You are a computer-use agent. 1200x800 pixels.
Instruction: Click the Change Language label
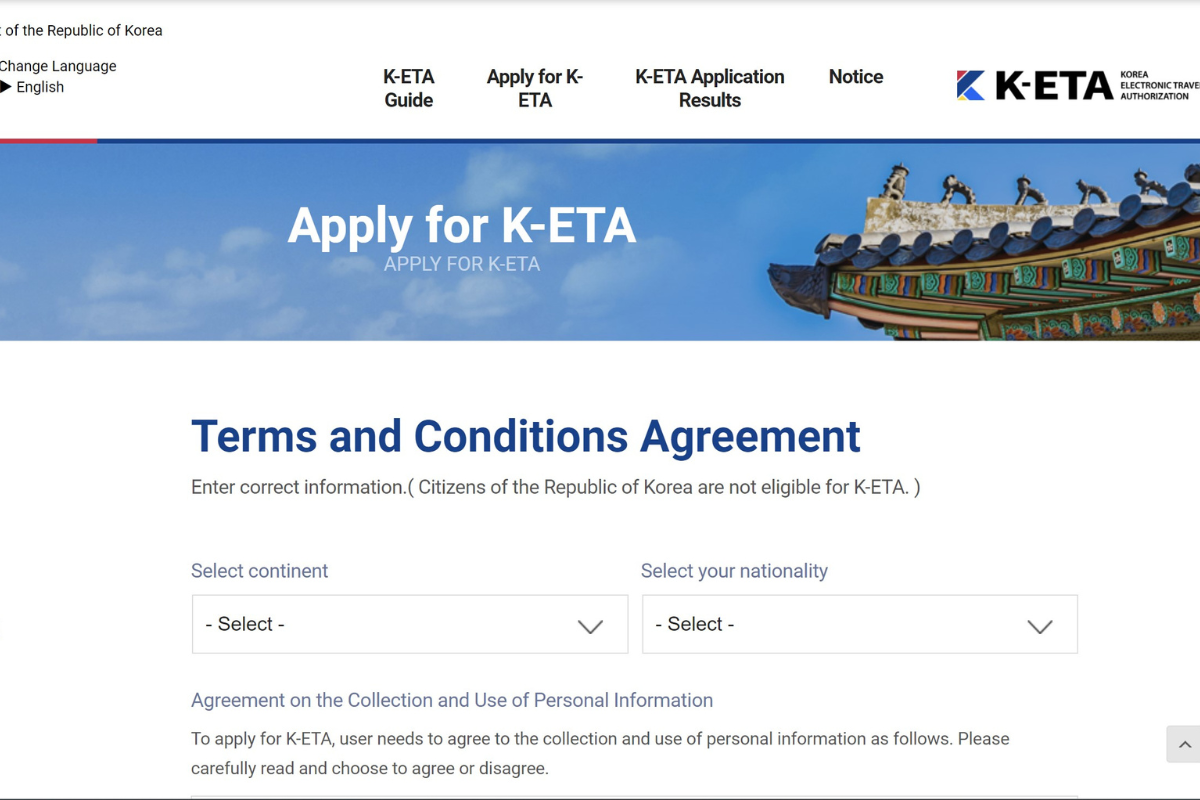pyautogui.click(x=58, y=66)
